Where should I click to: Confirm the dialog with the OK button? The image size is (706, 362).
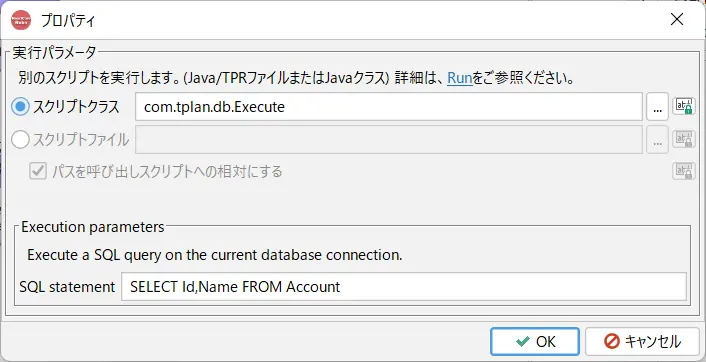pos(535,342)
